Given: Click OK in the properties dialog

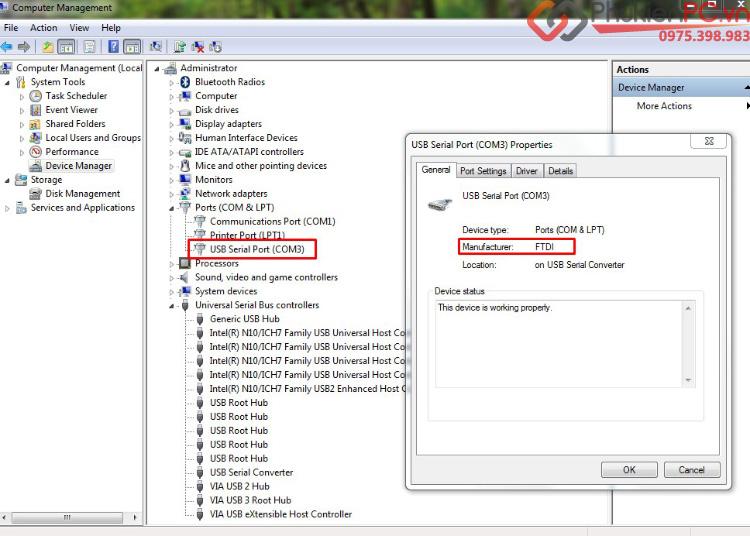Looking at the screenshot, I should (x=628, y=469).
